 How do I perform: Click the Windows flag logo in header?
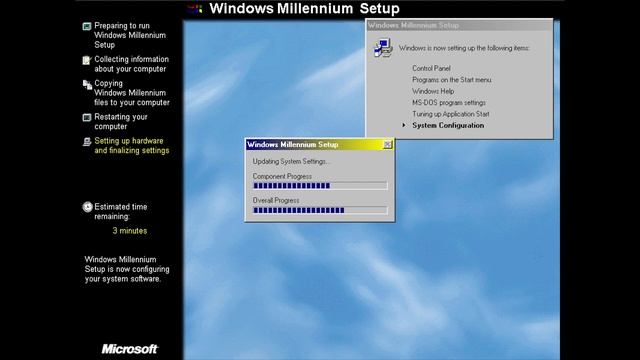pos(196,9)
